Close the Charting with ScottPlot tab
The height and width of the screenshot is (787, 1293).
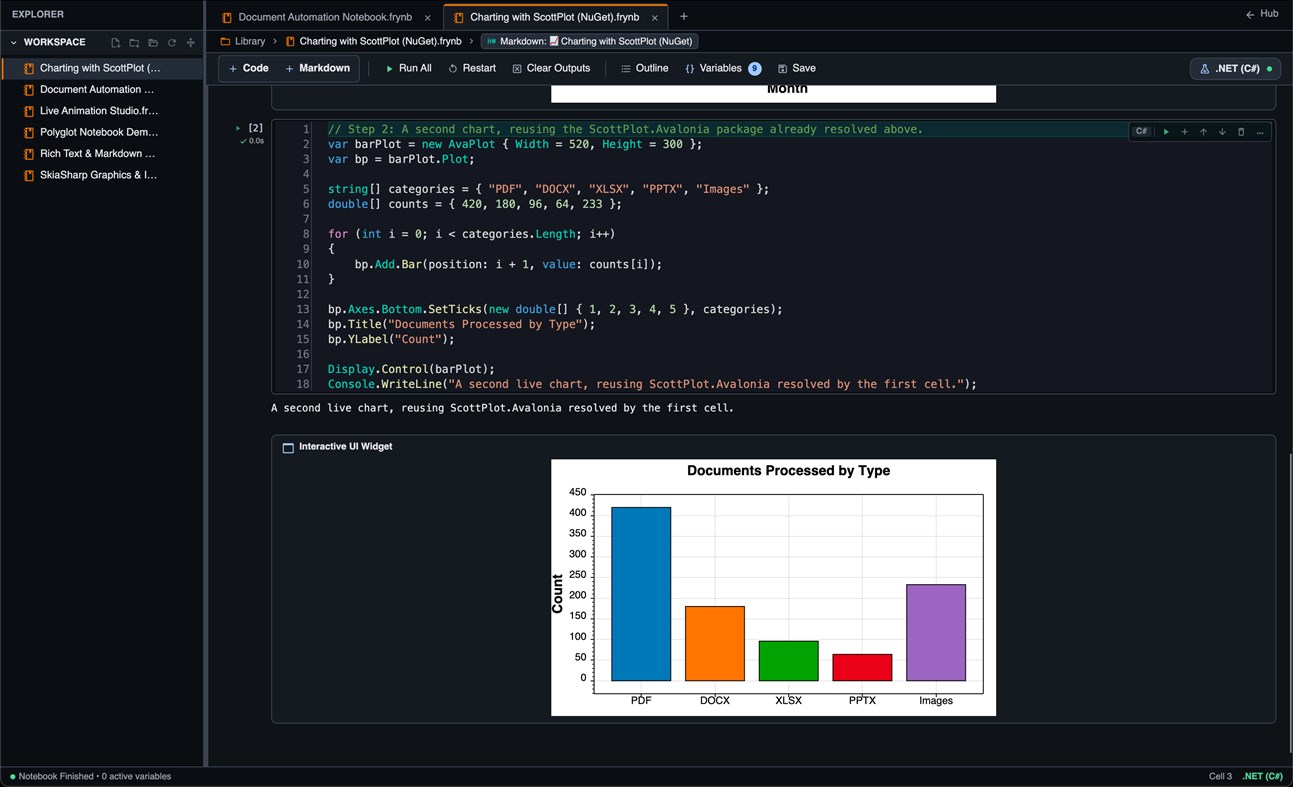tap(655, 18)
